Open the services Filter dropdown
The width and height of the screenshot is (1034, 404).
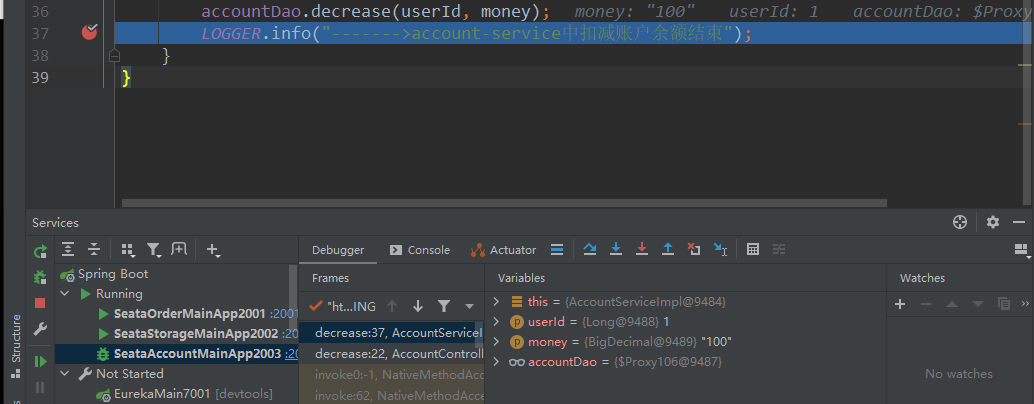pos(154,249)
